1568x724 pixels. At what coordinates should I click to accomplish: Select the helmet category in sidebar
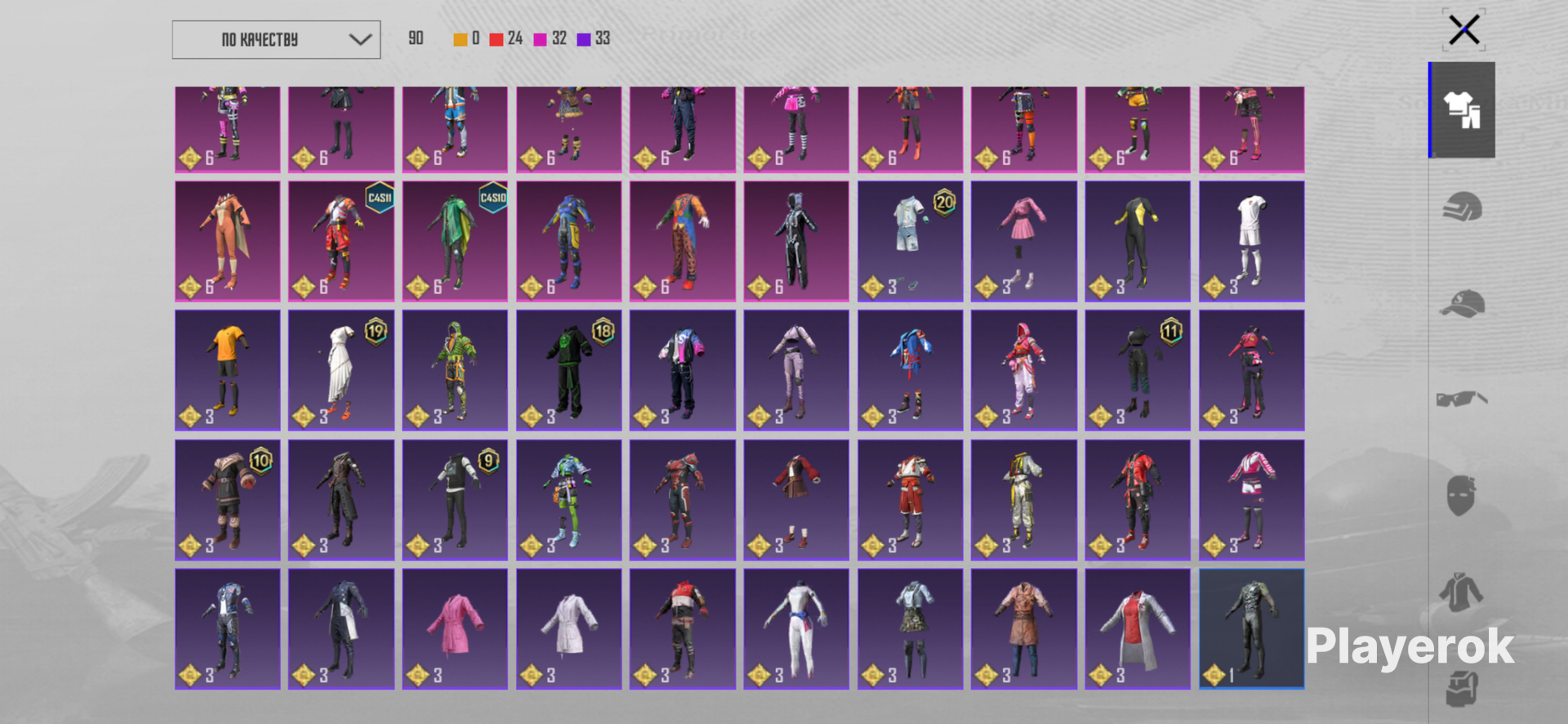click(1462, 207)
